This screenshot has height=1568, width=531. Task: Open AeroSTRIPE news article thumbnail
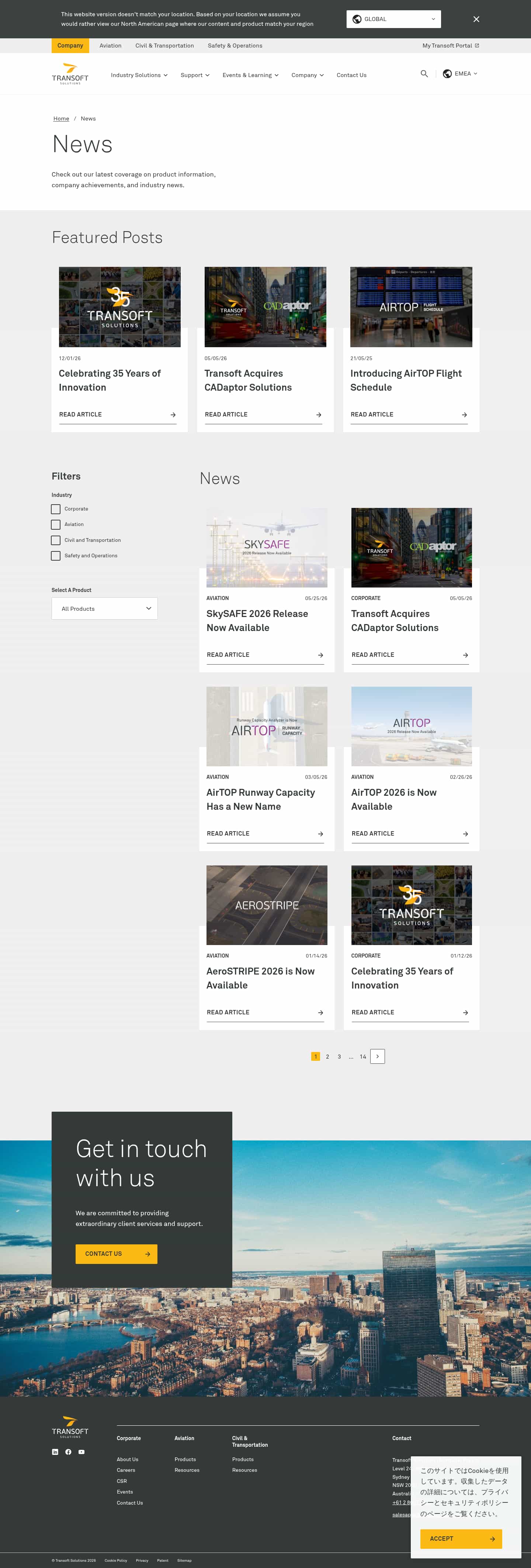(x=267, y=905)
